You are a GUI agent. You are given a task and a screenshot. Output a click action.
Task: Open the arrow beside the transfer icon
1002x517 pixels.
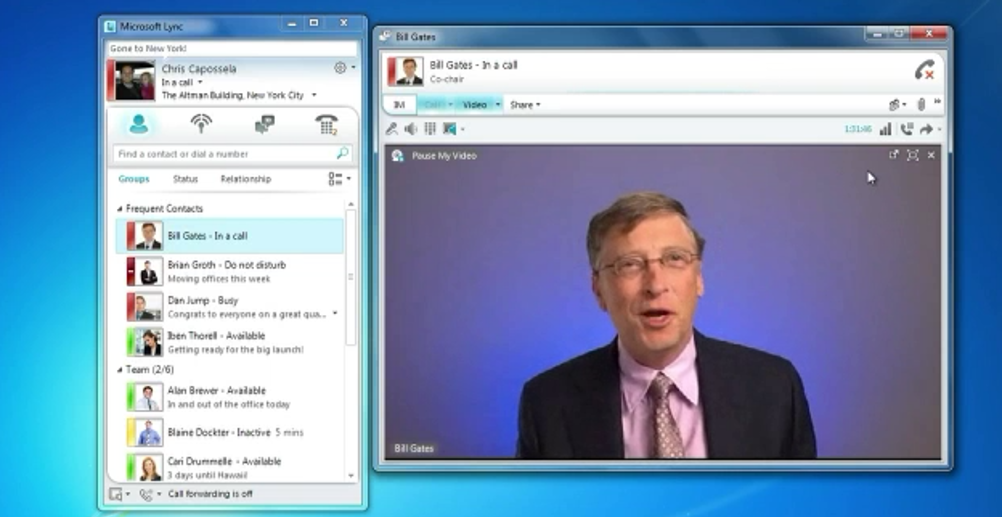pyautogui.click(x=939, y=130)
